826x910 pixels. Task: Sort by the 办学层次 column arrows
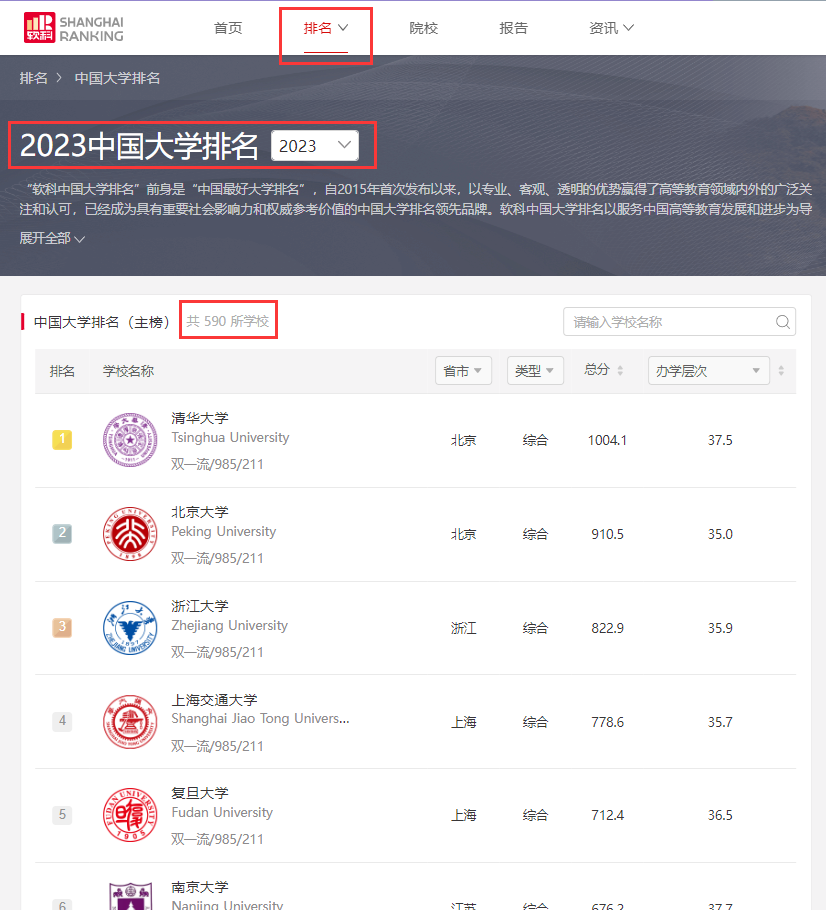click(781, 370)
